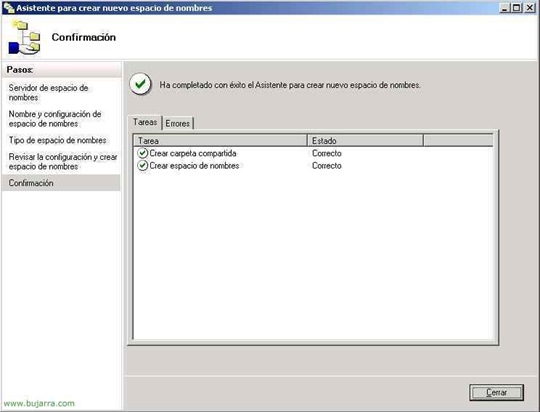
Task: Click the Confirmación step in sidebar
Action: [61, 183]
